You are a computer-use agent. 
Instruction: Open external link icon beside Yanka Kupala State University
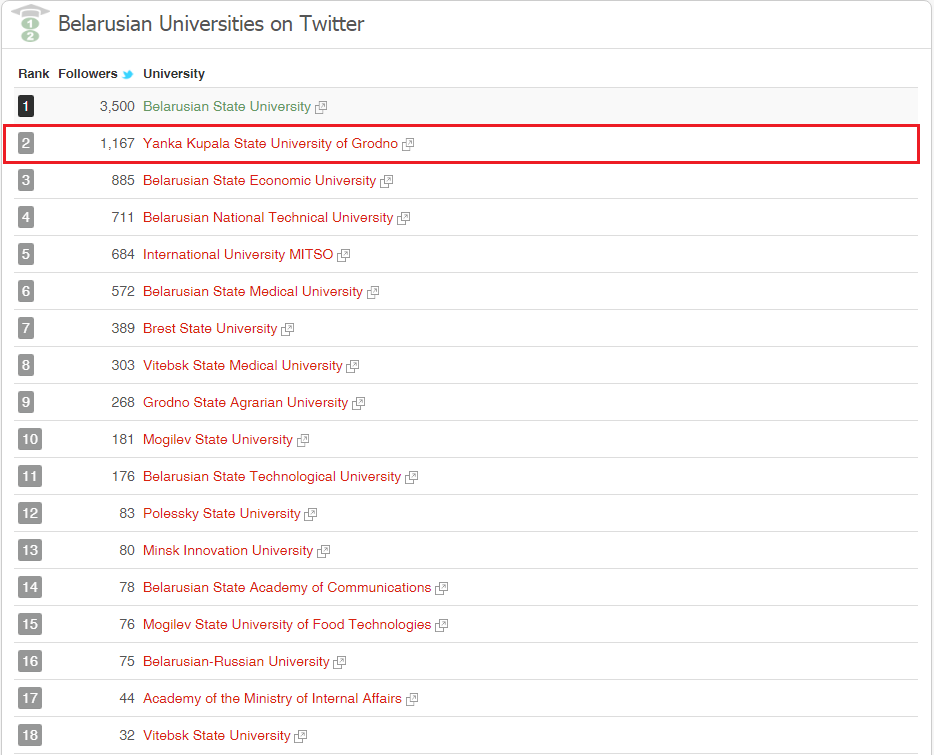[408, 144]
